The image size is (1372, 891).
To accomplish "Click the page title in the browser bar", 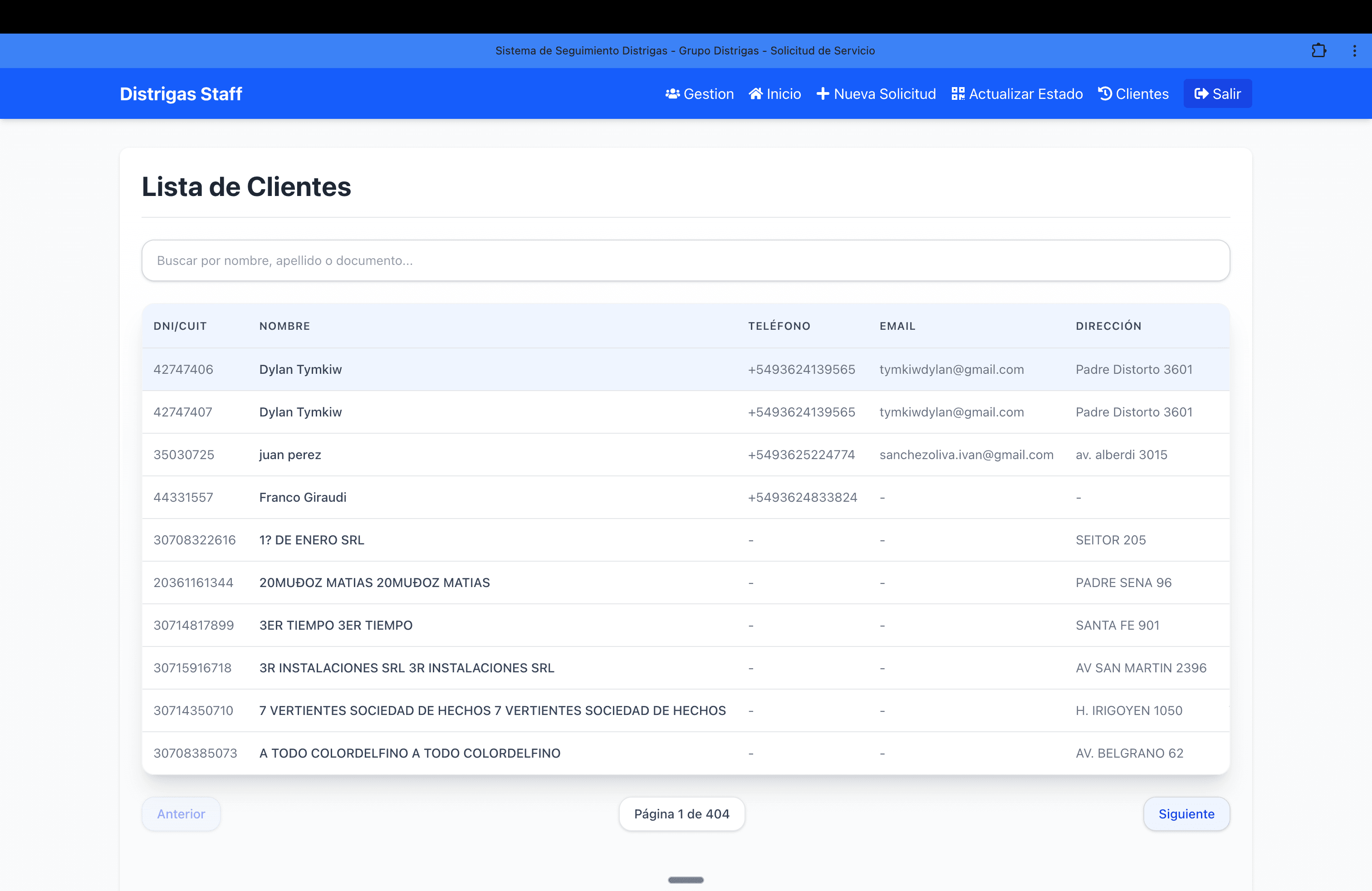I will coord(685,51).
